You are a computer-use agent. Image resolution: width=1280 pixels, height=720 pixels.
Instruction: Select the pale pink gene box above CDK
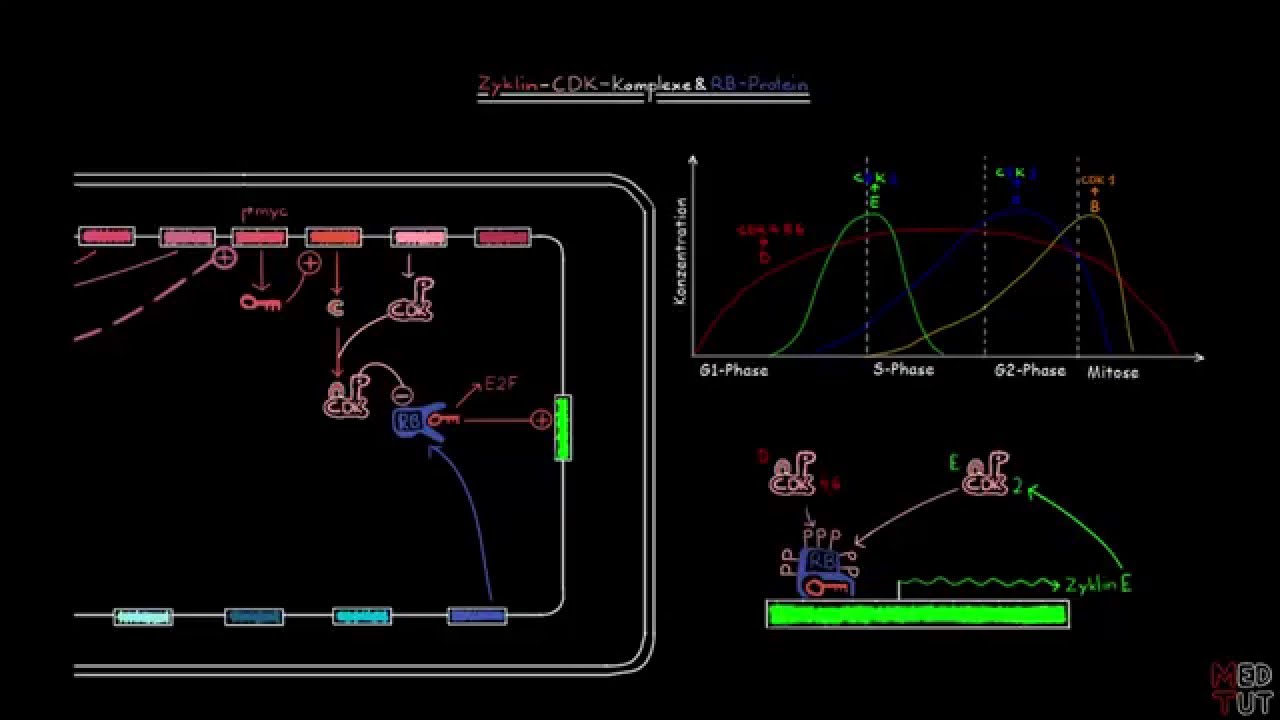coord(419,237)
